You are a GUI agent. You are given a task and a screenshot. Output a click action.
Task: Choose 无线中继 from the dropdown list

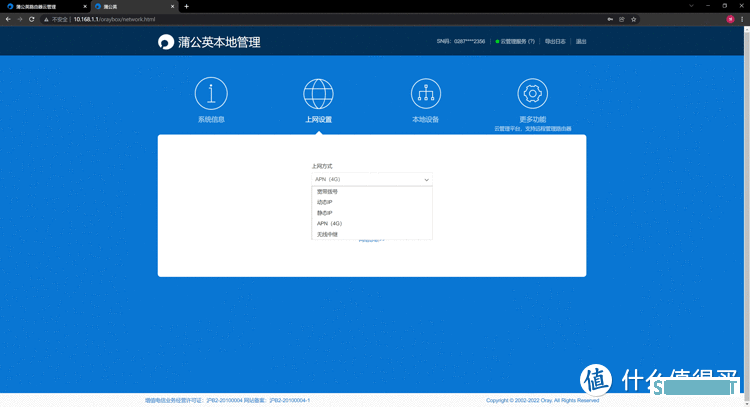click(x=372, y=234)
